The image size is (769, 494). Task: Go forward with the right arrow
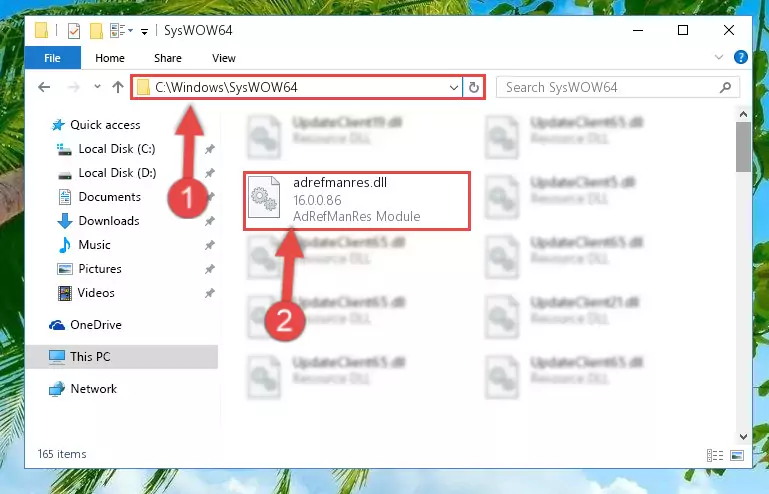tap(74, 87)
